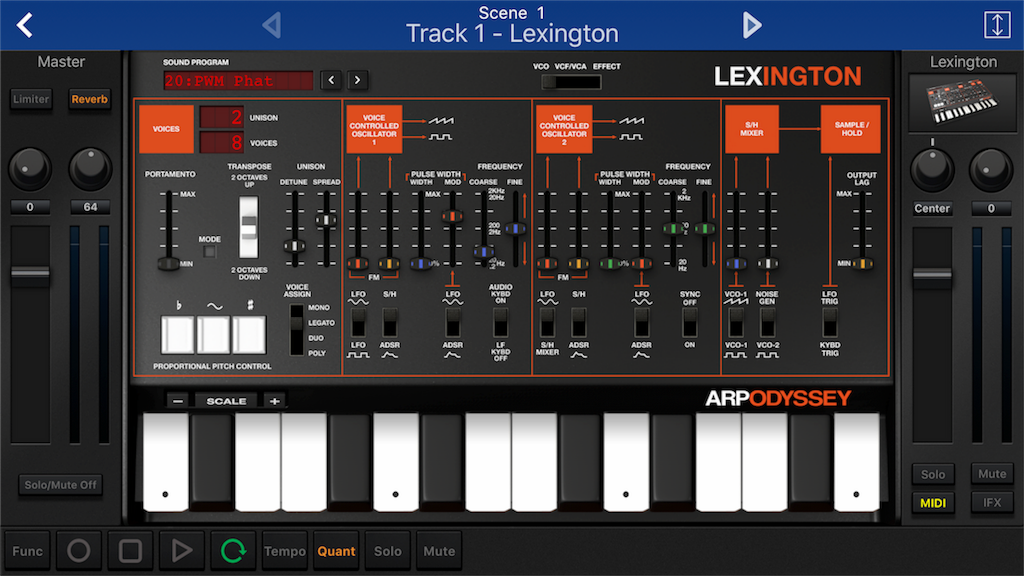The width and height of the screenshot is (1024, 576).
Task: Click the Unison count display showing 2
Action: pos(221,118)
